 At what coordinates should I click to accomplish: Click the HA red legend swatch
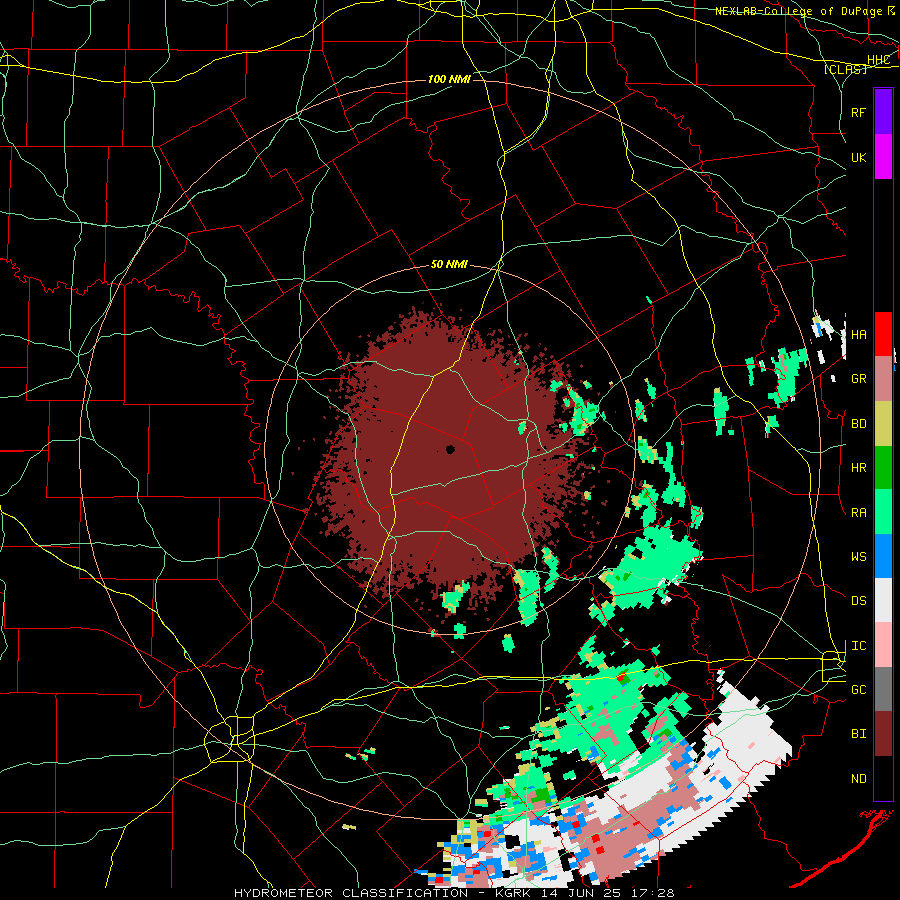tap(883, 334)
